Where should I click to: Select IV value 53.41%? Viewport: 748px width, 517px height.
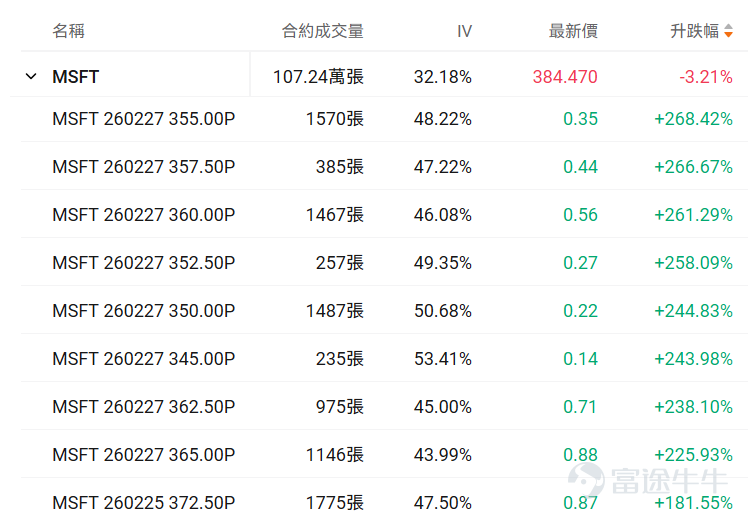(443, 359)
